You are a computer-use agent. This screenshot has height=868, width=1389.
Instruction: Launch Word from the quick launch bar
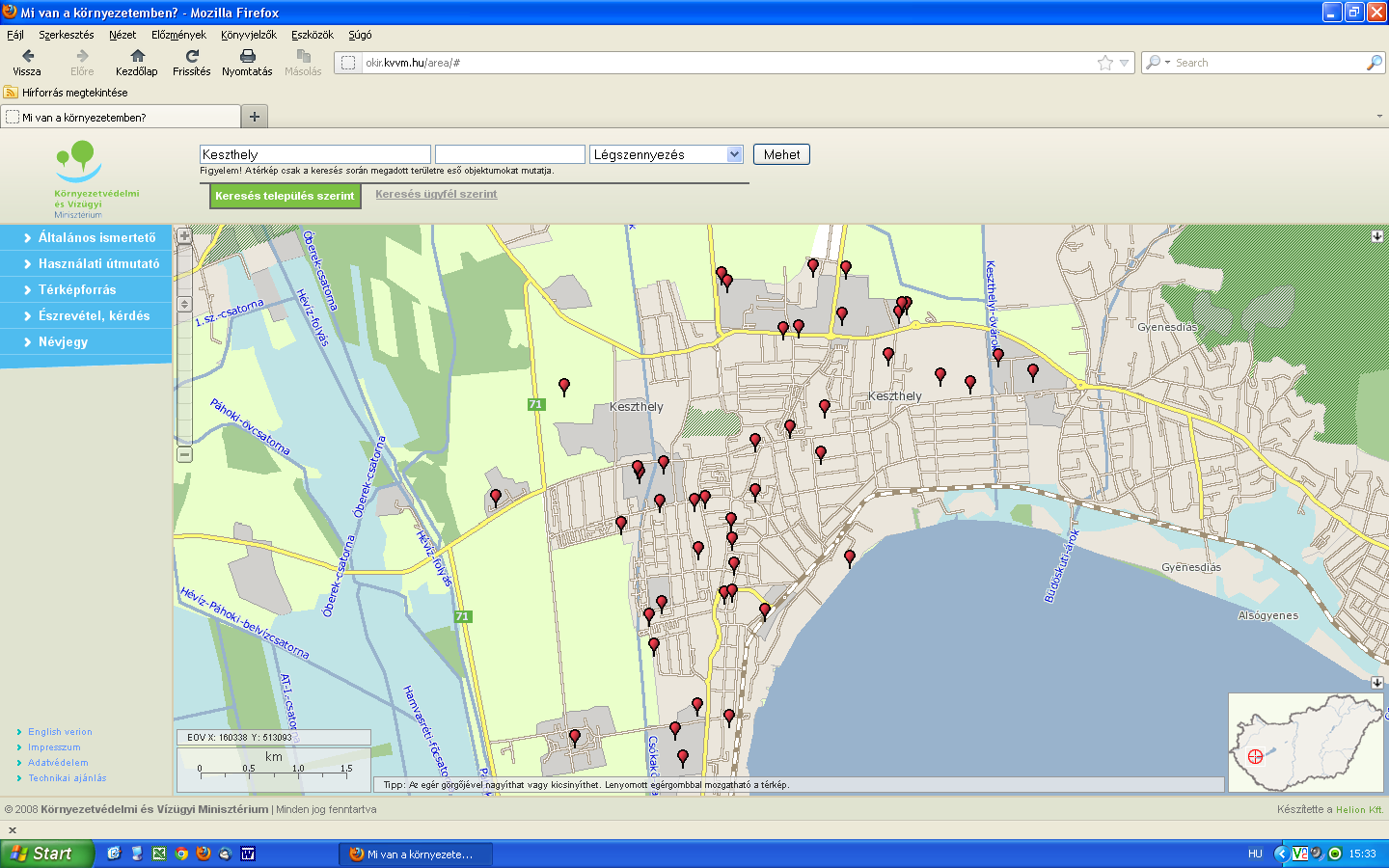[x=248, y=854]
